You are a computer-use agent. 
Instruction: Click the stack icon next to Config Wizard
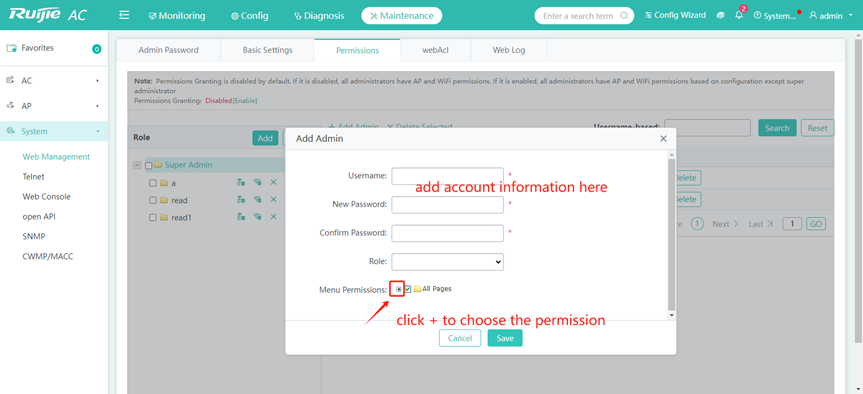click(720, 15)
